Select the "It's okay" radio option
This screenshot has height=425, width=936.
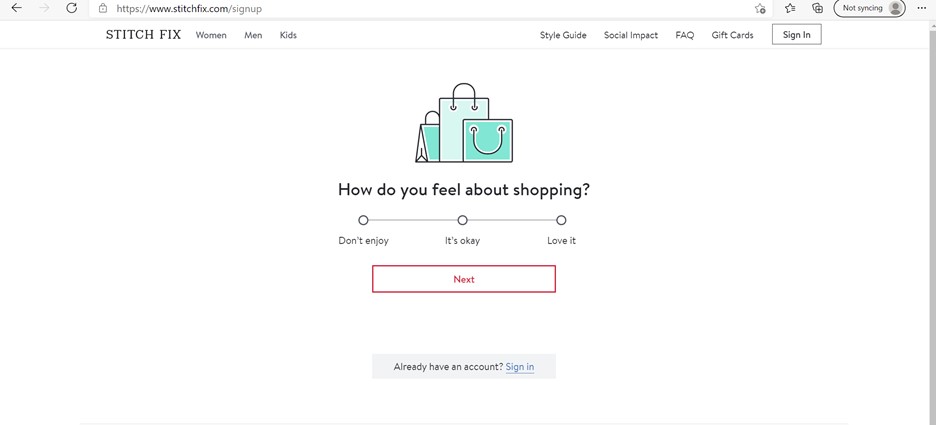tap(463, 220)
